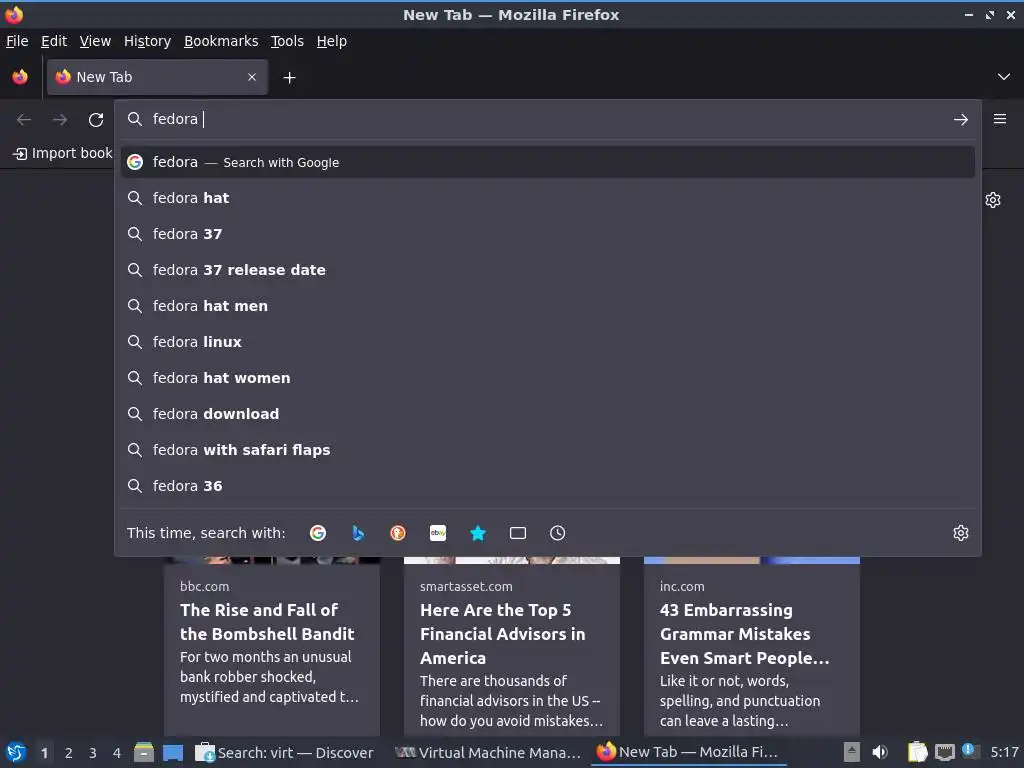
Task: Go forward to next page
Action: [x=60, y=120]
